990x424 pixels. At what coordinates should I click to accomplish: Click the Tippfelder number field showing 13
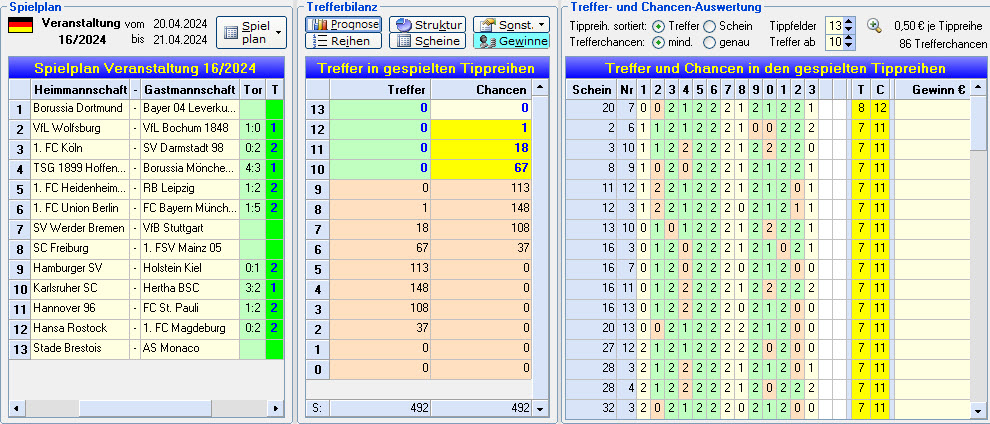(835, 26)
